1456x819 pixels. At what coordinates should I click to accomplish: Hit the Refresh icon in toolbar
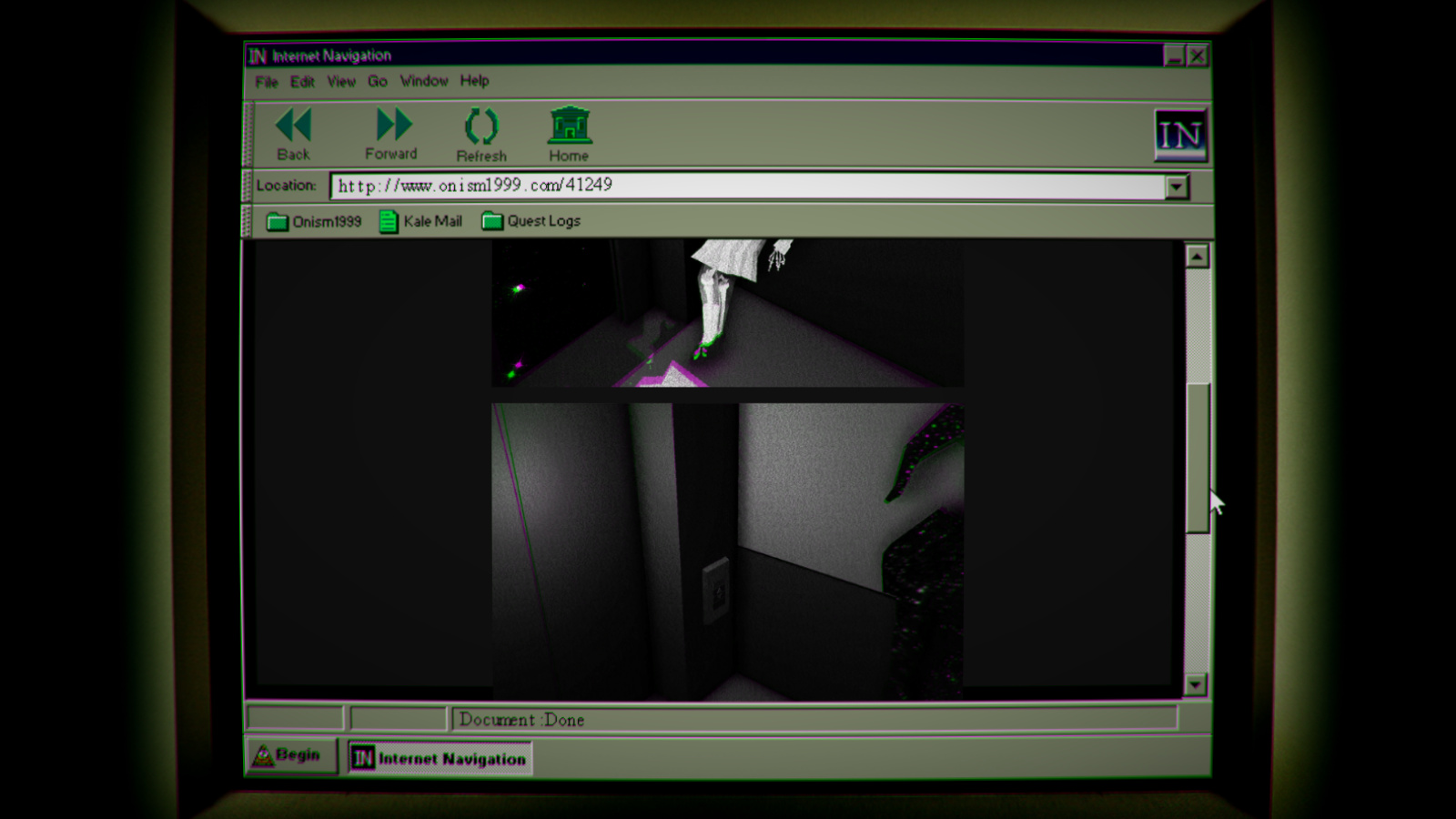480,126
